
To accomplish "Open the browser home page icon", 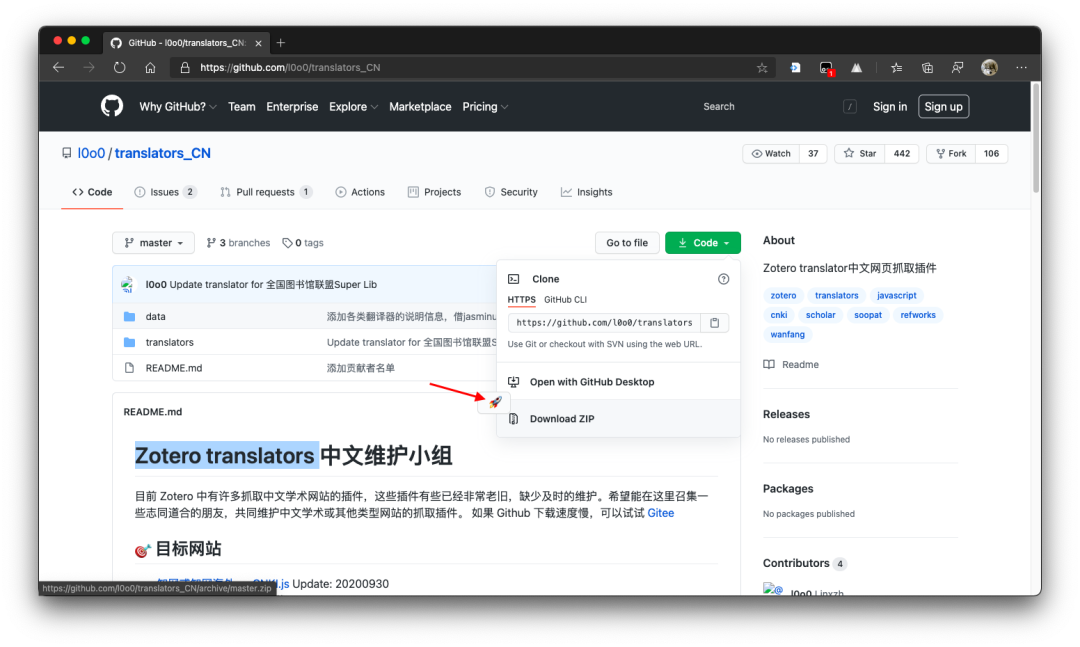I will (150, 68).
